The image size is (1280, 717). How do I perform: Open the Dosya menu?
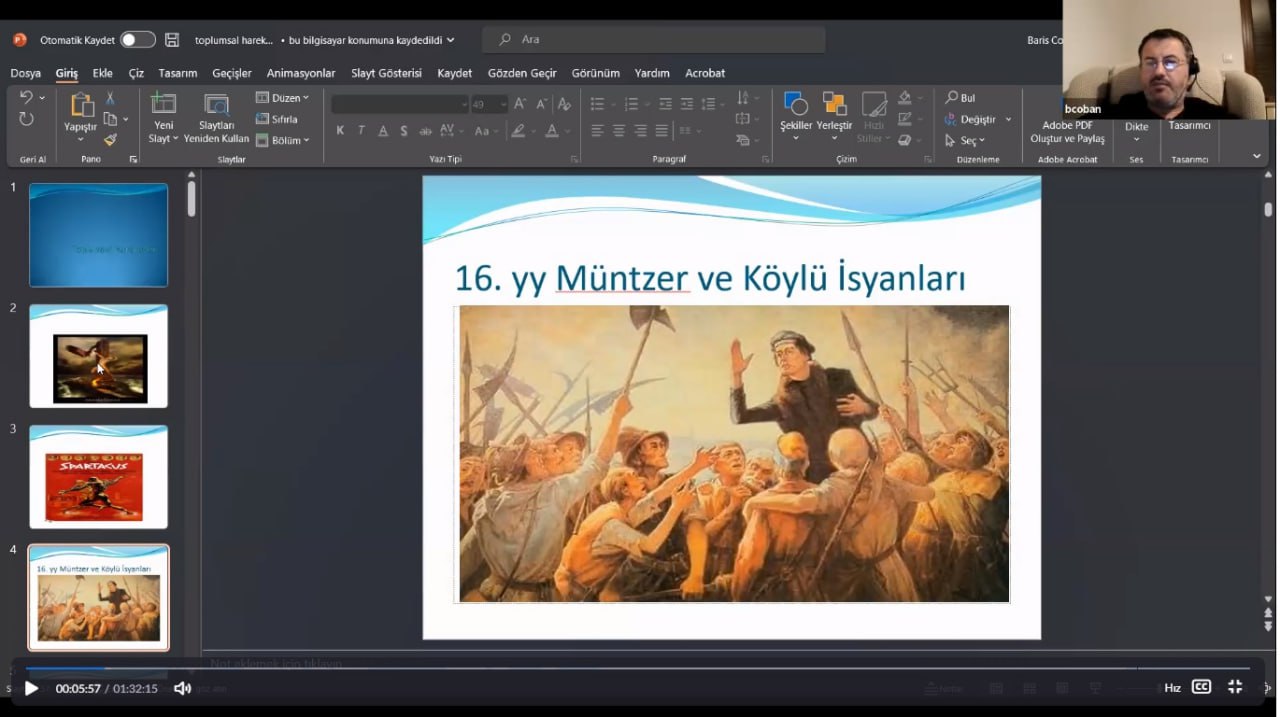26,73
